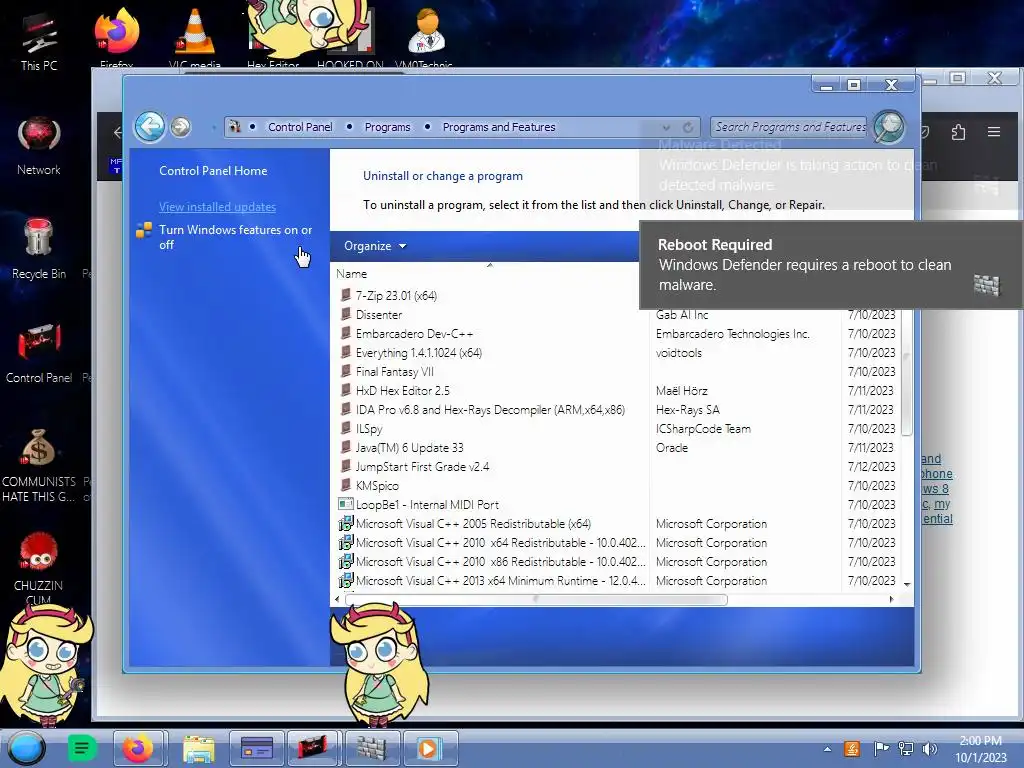Click the Start orb on the taskbar
The width and height of the screenshot is (1024, 768).
pos(26,748)
